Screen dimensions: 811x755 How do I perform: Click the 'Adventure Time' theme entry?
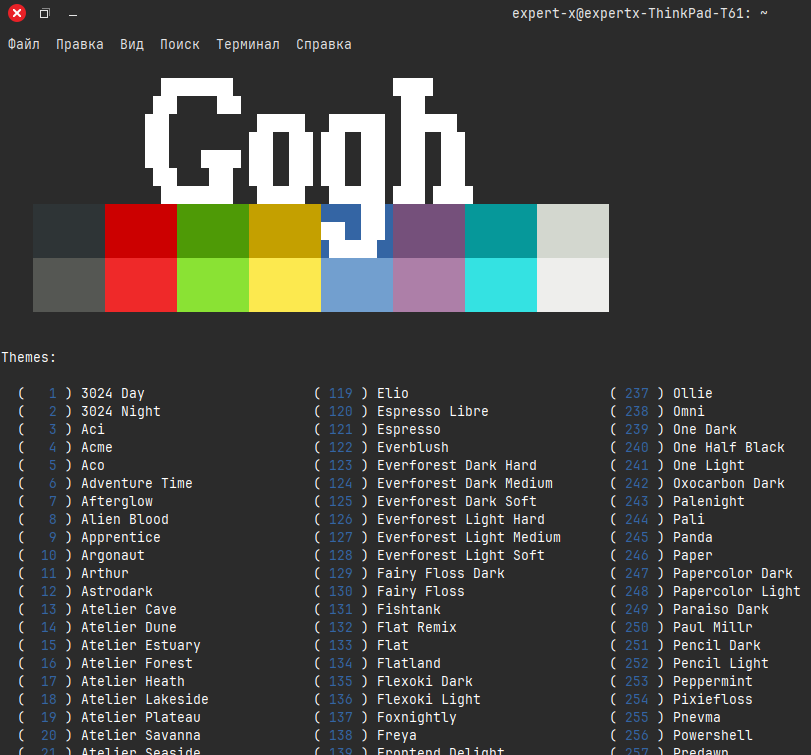click(137, 484)
